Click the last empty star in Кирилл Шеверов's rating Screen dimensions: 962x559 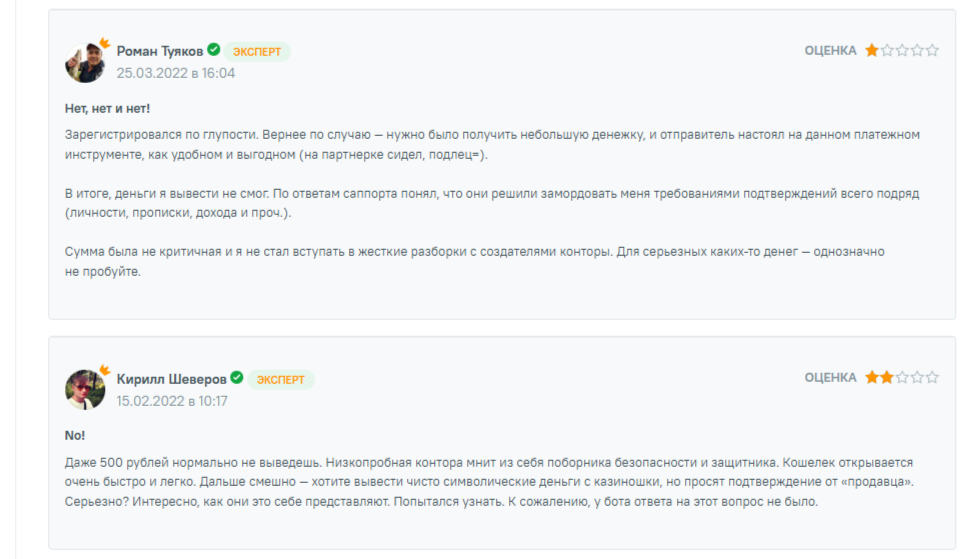pos(932,377)
